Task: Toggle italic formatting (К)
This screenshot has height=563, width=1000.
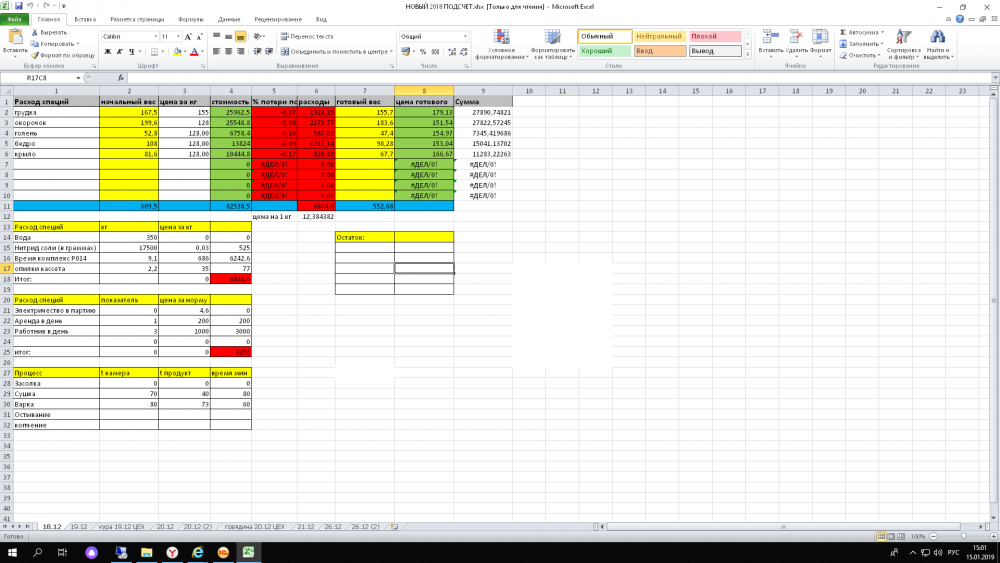Action: (x=118, y=51)
